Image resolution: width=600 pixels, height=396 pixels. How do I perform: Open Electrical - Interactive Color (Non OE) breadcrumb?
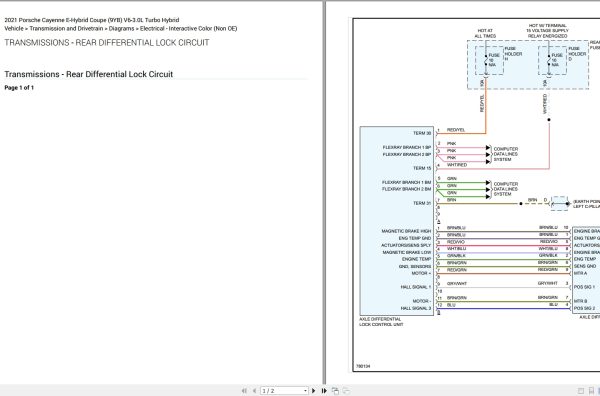click(x=188, y=29)
